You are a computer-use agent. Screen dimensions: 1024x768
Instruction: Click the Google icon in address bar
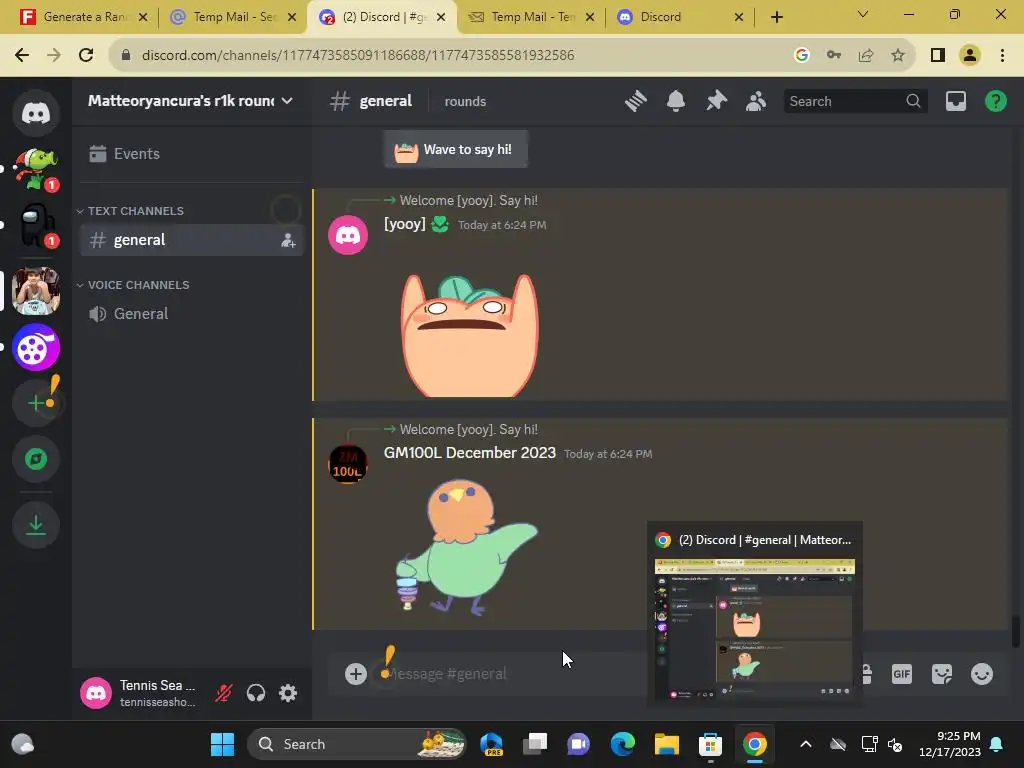802,56
